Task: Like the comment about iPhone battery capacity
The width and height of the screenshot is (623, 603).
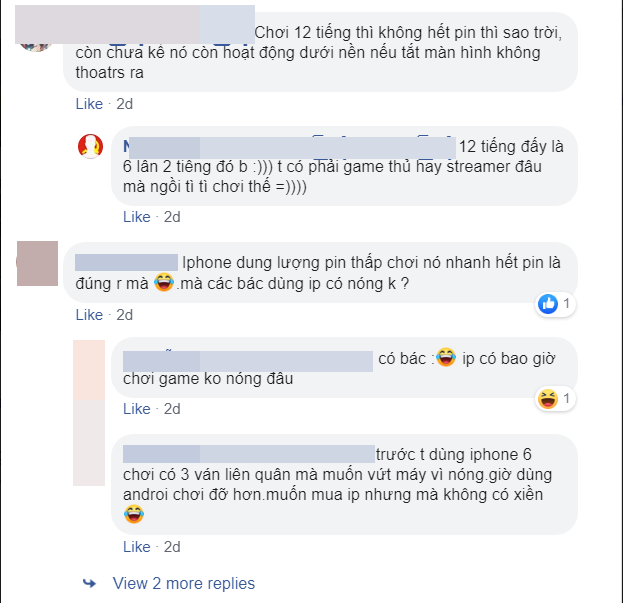Action: click(89, 315)
